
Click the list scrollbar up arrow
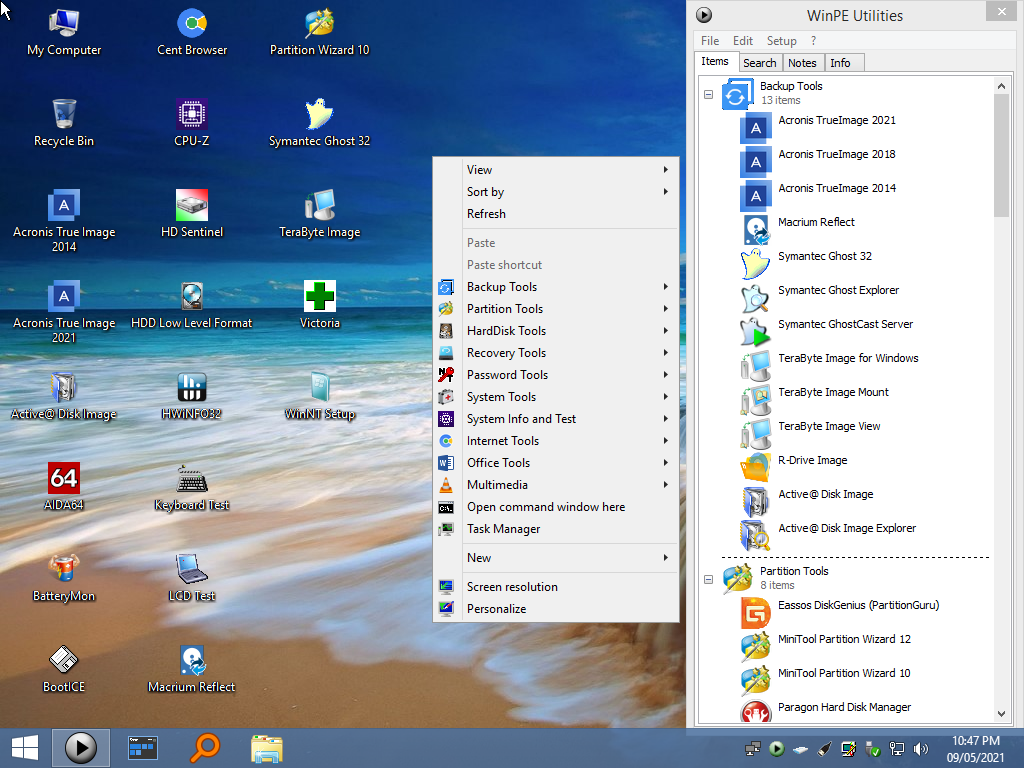click(1001, 86)
